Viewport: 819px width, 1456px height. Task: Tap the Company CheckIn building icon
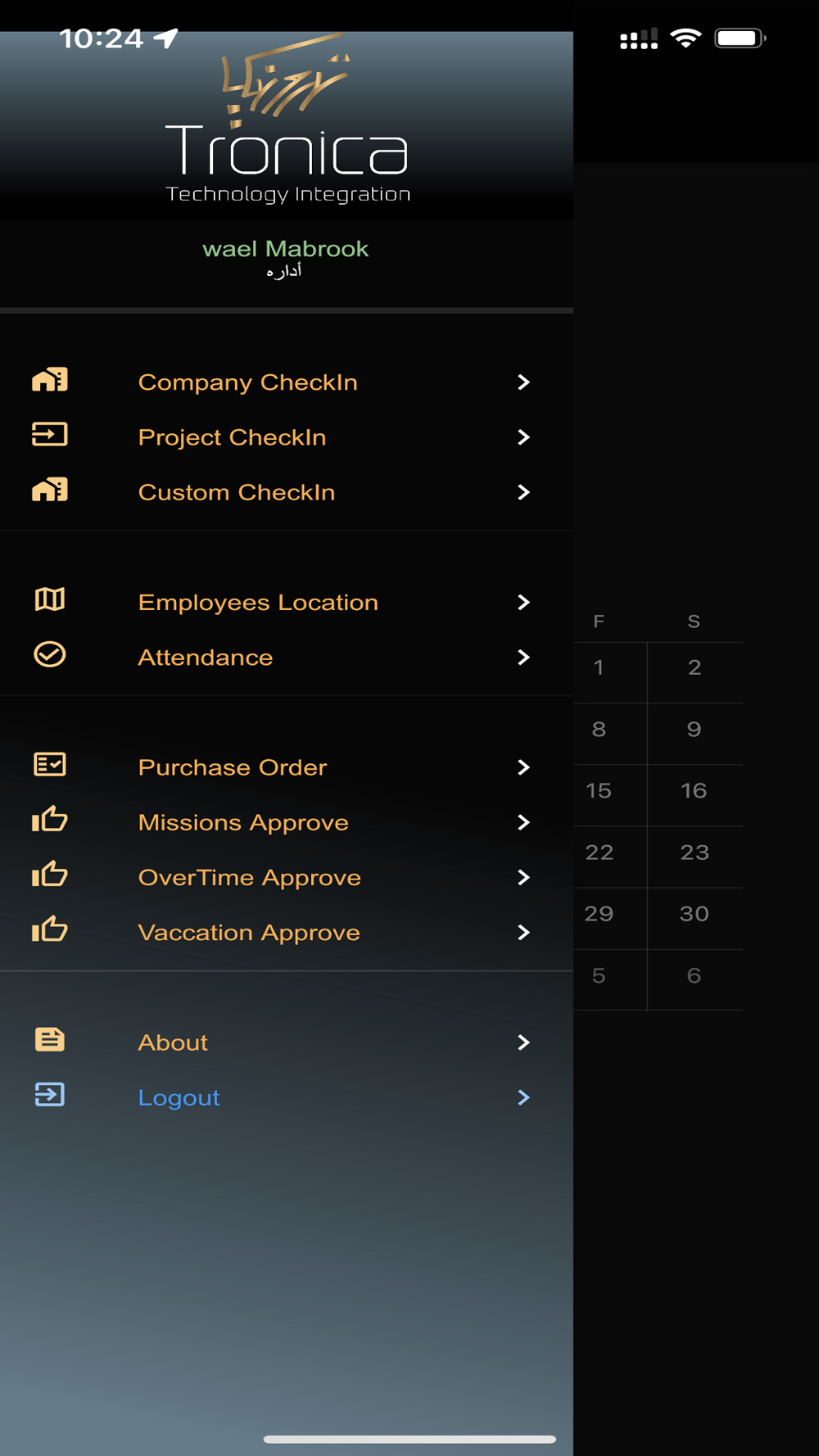50,381
